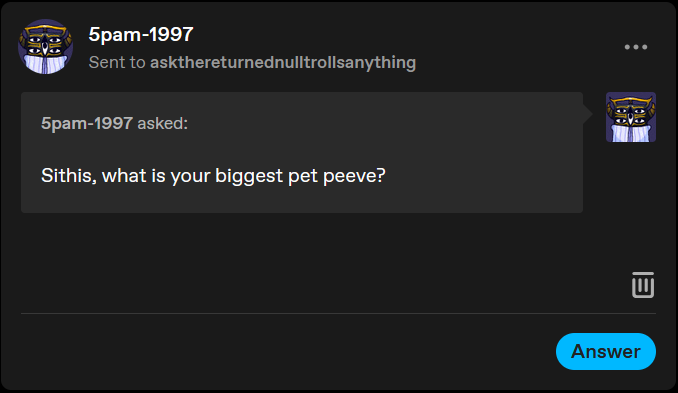Open the three-dot options menu
Viewport: 678px width, 393px height.
click(x=636, y=47)
